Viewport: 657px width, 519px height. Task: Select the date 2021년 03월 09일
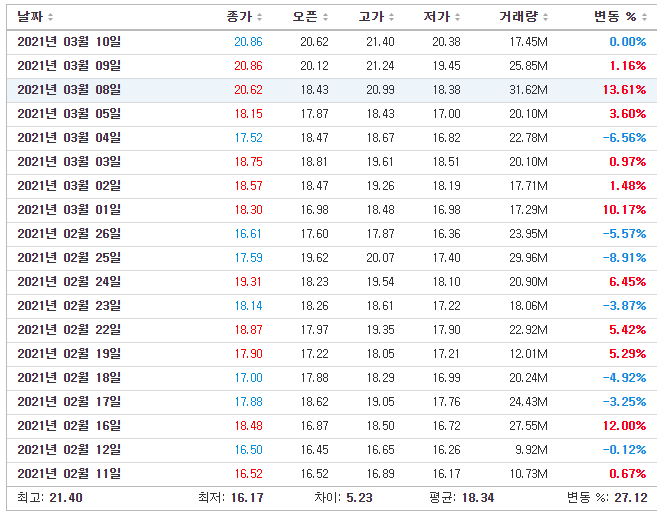point(69,66)
